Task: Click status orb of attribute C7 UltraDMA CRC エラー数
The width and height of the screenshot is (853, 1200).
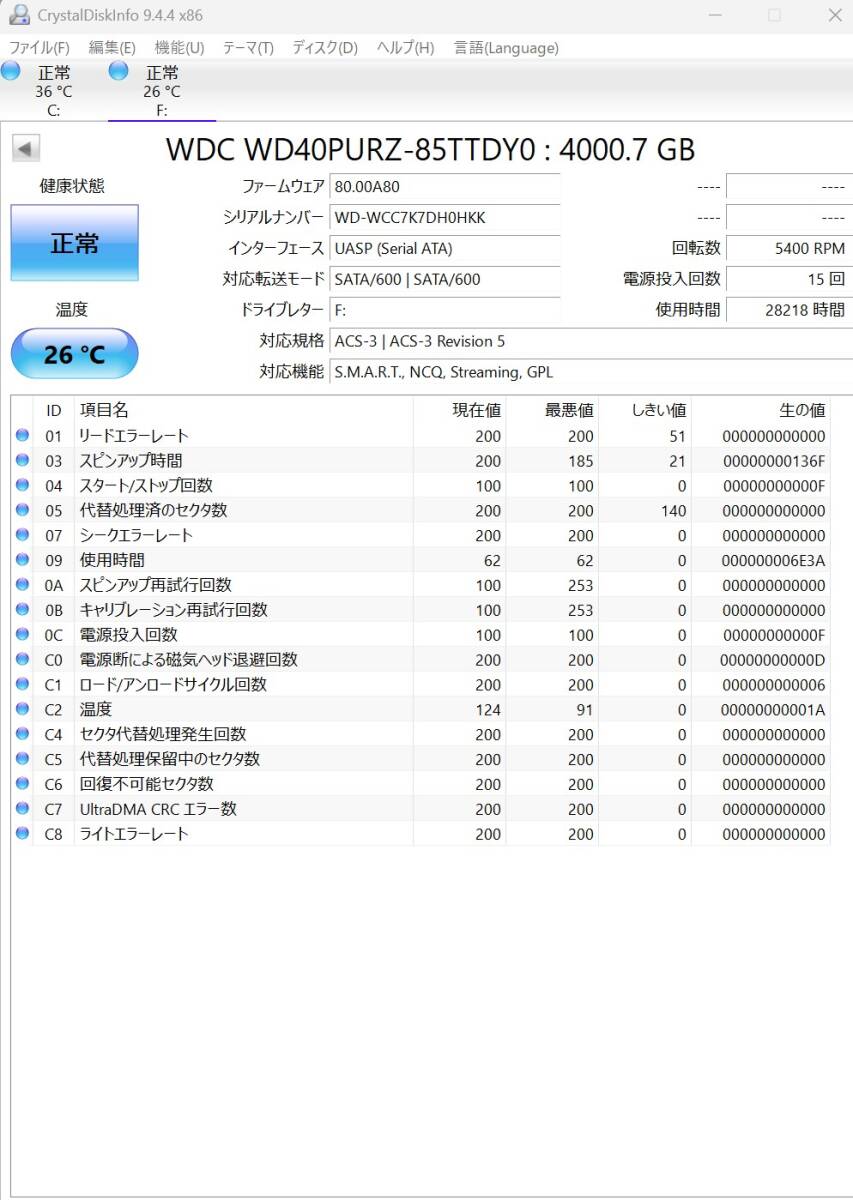Action: [22, 808]
